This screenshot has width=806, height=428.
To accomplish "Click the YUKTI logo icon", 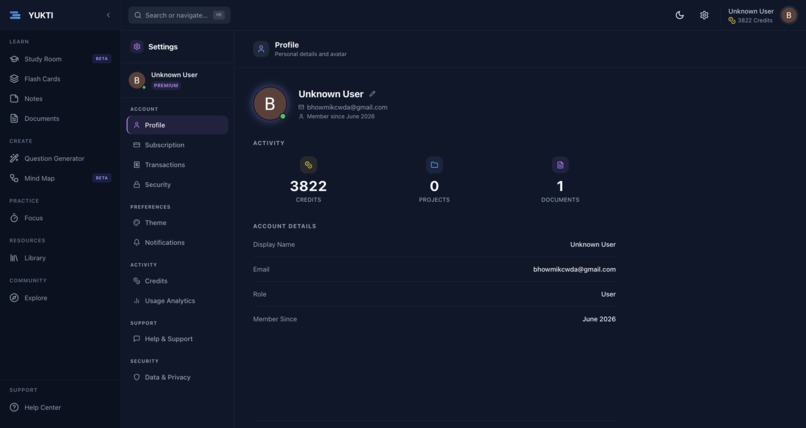I will pyautogui.click(x=15, y=15).
